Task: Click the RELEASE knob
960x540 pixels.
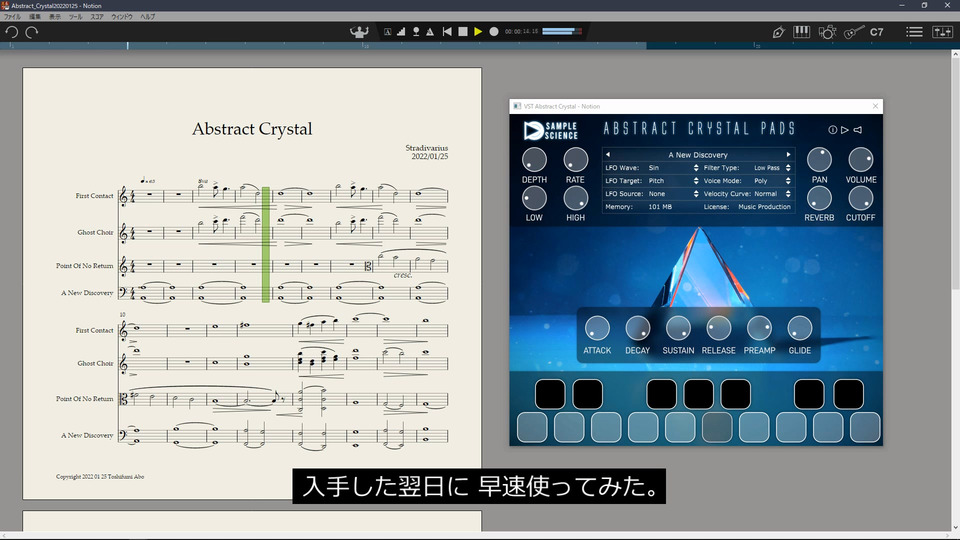Action: coord(718,328)
